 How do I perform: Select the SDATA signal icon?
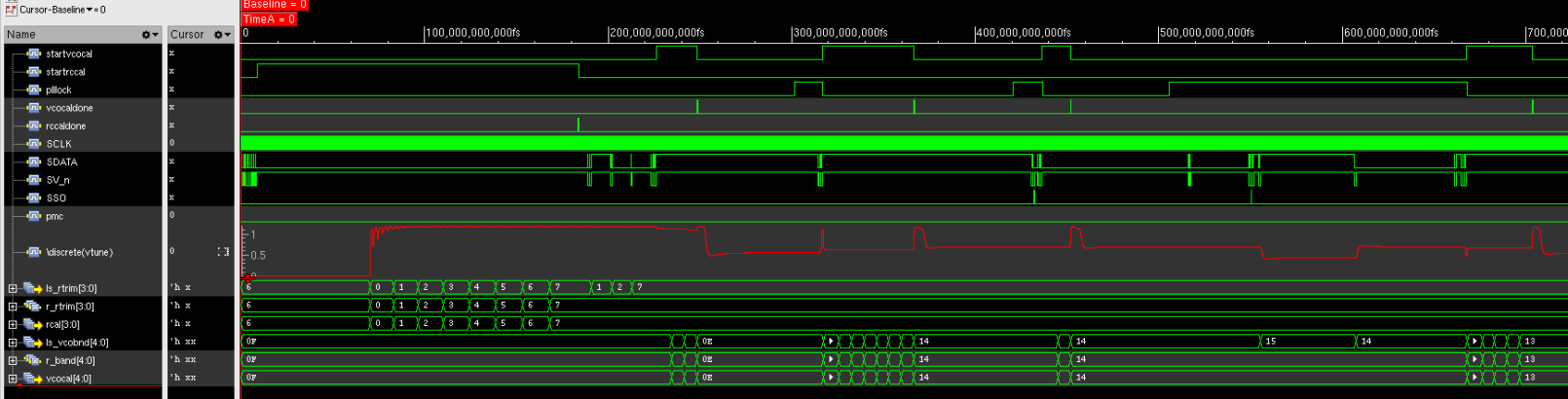(34, 162)
